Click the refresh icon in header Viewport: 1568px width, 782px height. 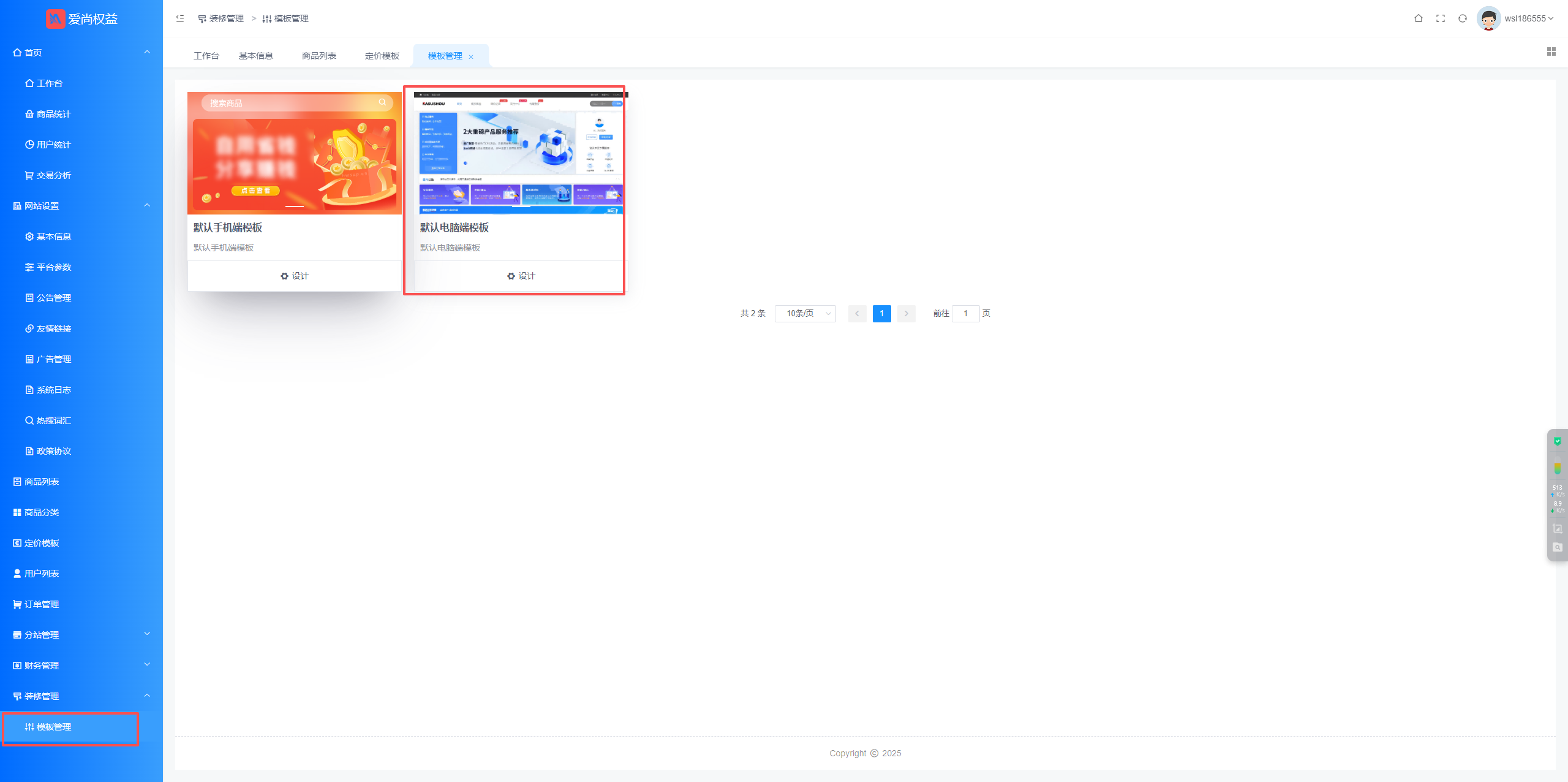click(1462, 18)
